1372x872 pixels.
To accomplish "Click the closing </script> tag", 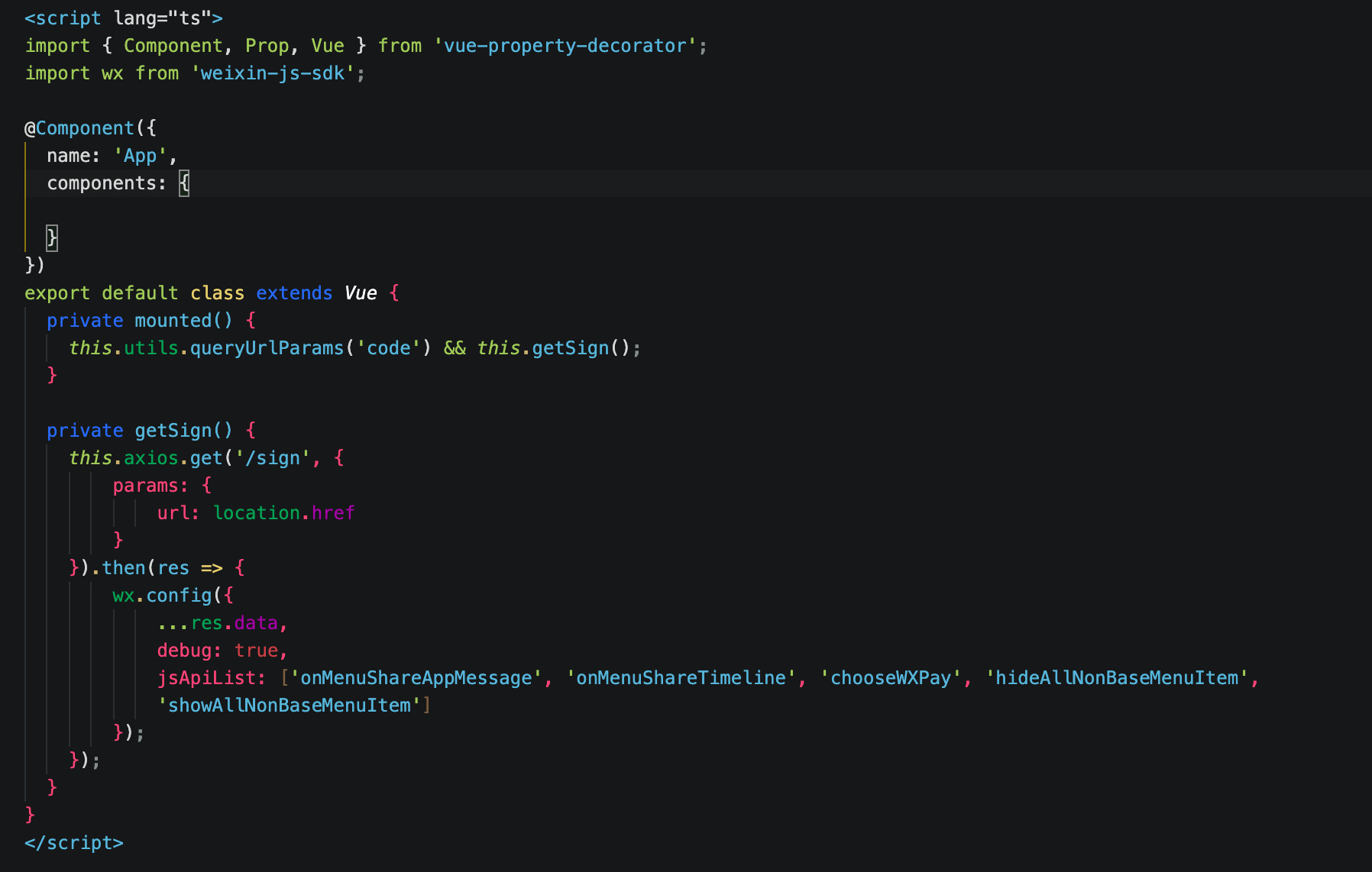I will coord(74,843).
